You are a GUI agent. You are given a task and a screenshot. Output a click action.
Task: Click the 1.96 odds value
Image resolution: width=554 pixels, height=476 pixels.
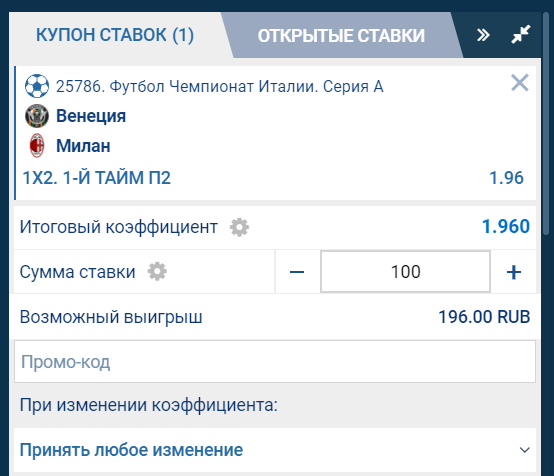point(506,178)
